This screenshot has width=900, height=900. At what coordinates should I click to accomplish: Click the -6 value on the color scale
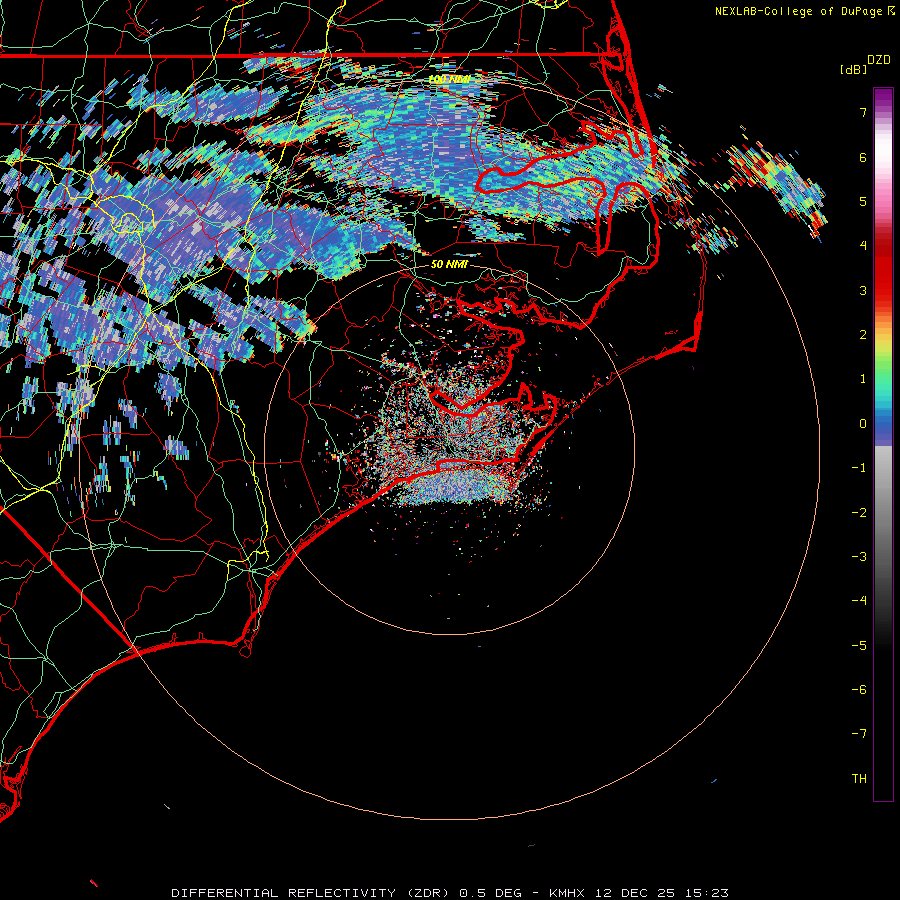(859, 690)
